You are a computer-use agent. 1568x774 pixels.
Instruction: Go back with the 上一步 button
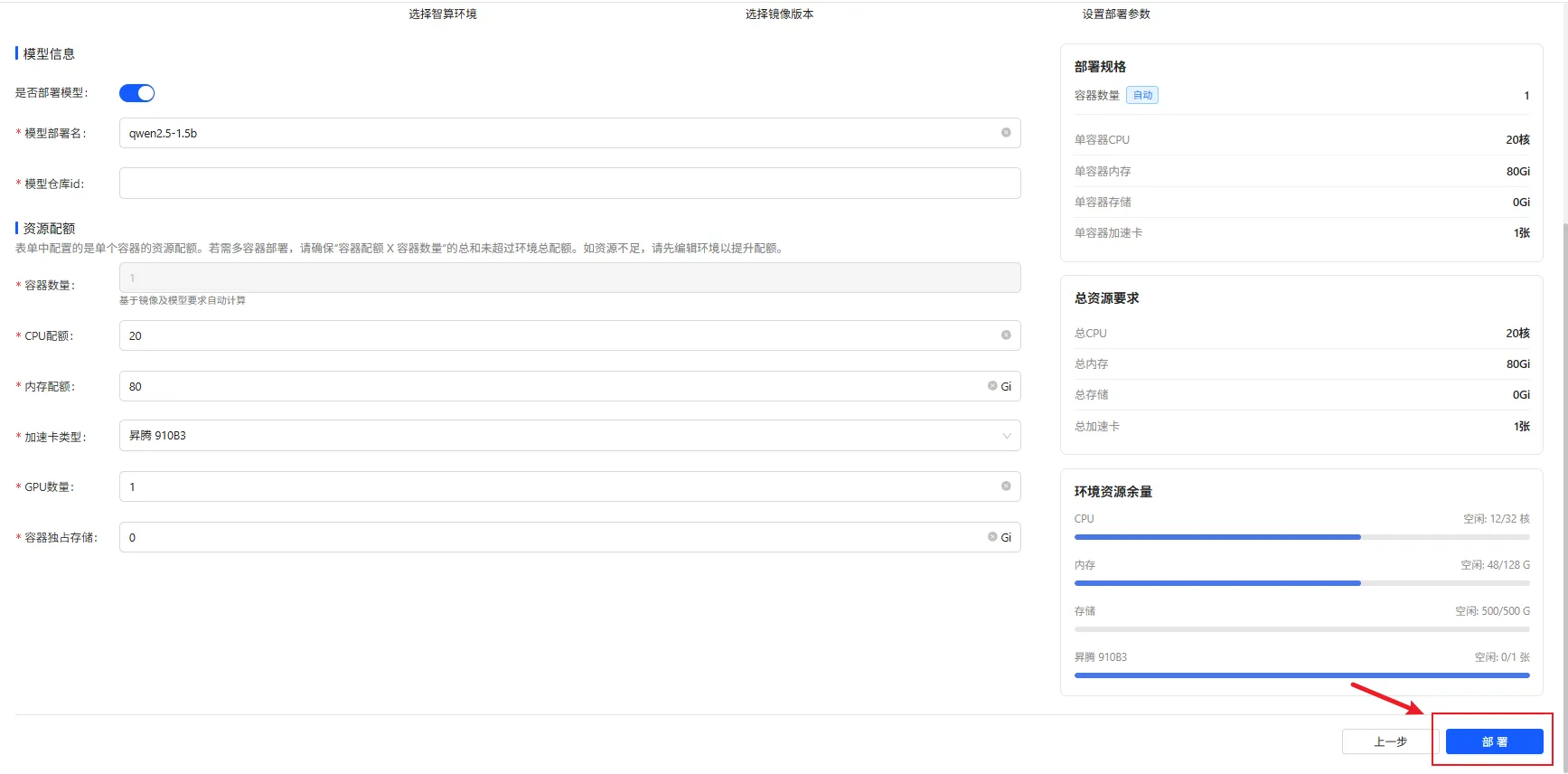tap(1390, 741)
